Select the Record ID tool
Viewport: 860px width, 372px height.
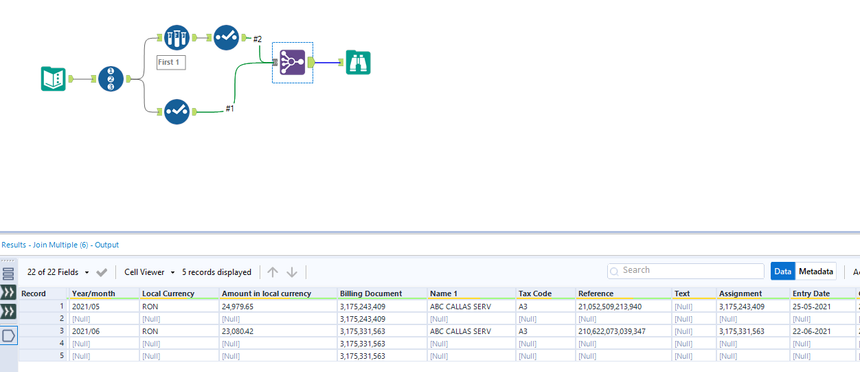click(111, 79)
